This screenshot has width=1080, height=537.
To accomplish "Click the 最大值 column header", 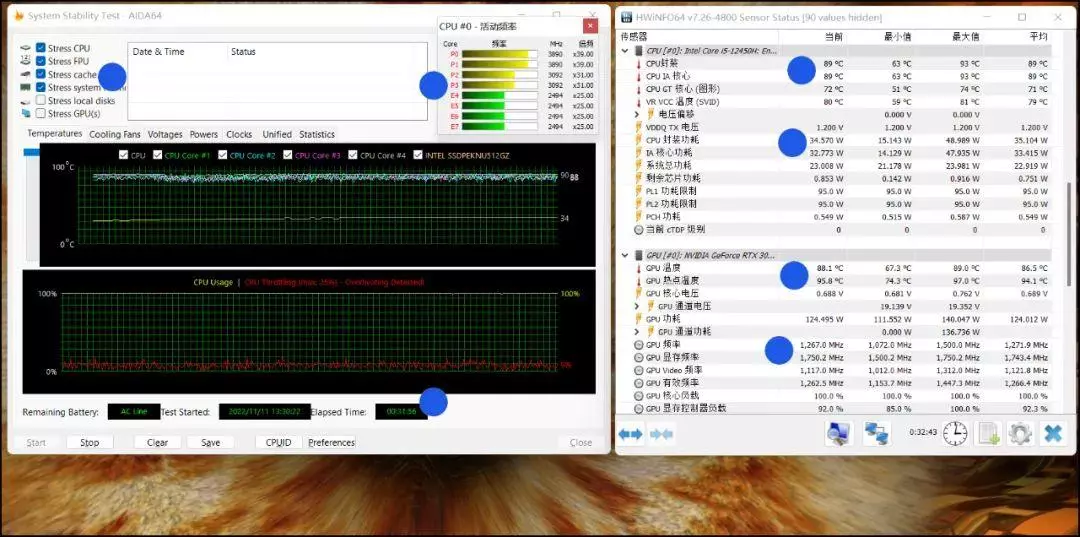I will (x=966, y=36).
